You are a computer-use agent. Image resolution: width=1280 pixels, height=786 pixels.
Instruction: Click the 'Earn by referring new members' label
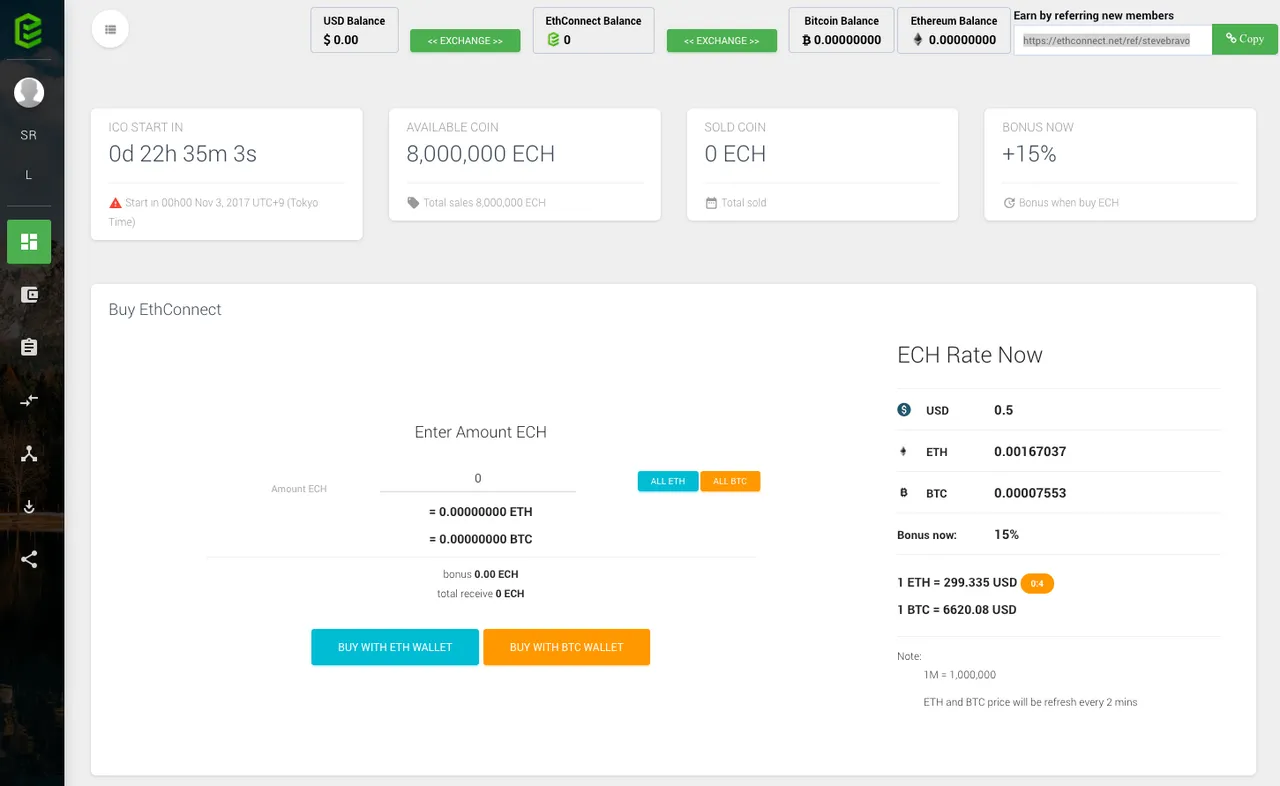point(1094,16)
